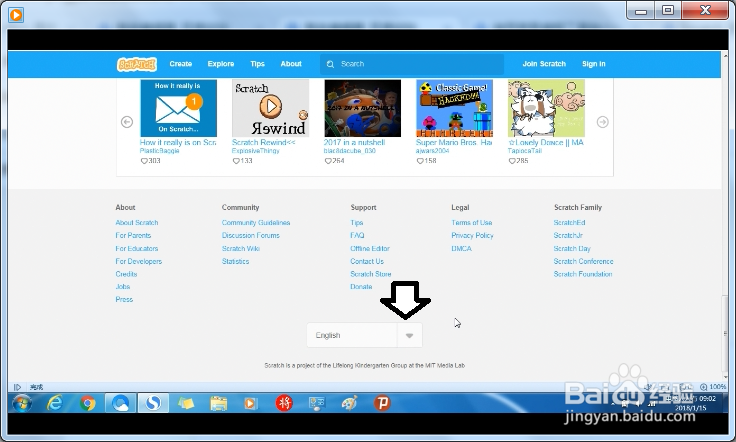
Task: Open the Tips menu item
Action: [x=257, y=64]
